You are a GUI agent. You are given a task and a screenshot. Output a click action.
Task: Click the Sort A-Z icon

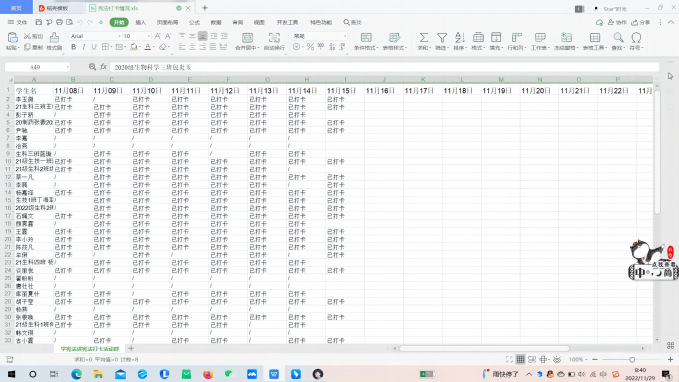tap(460, 38)
